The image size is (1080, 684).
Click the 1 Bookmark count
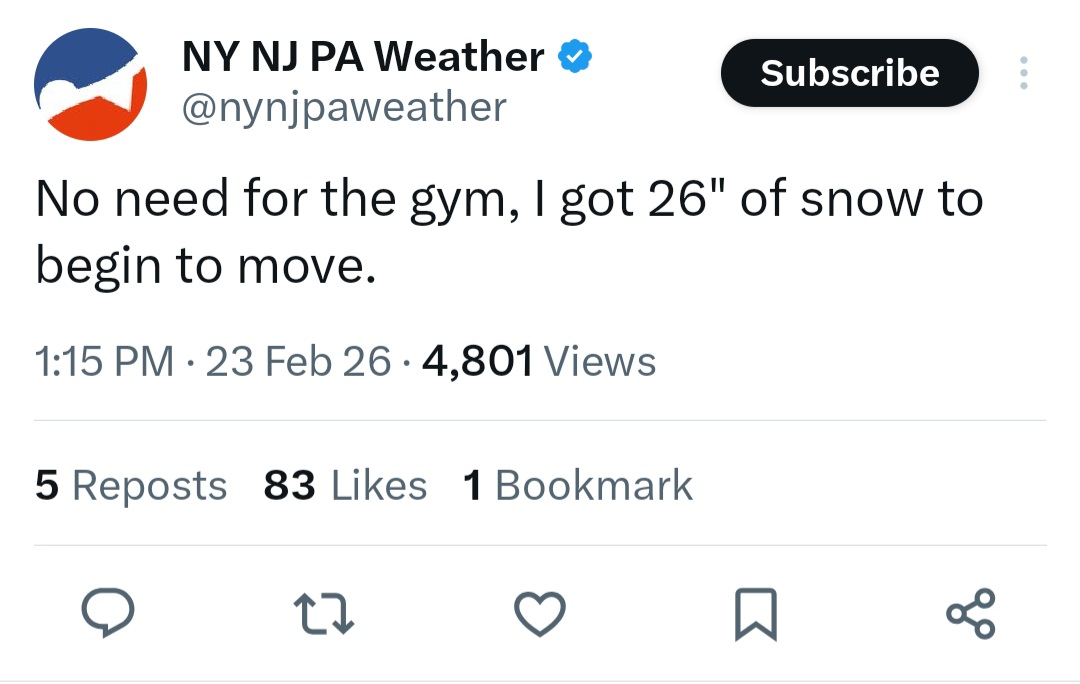click(577, 486)
